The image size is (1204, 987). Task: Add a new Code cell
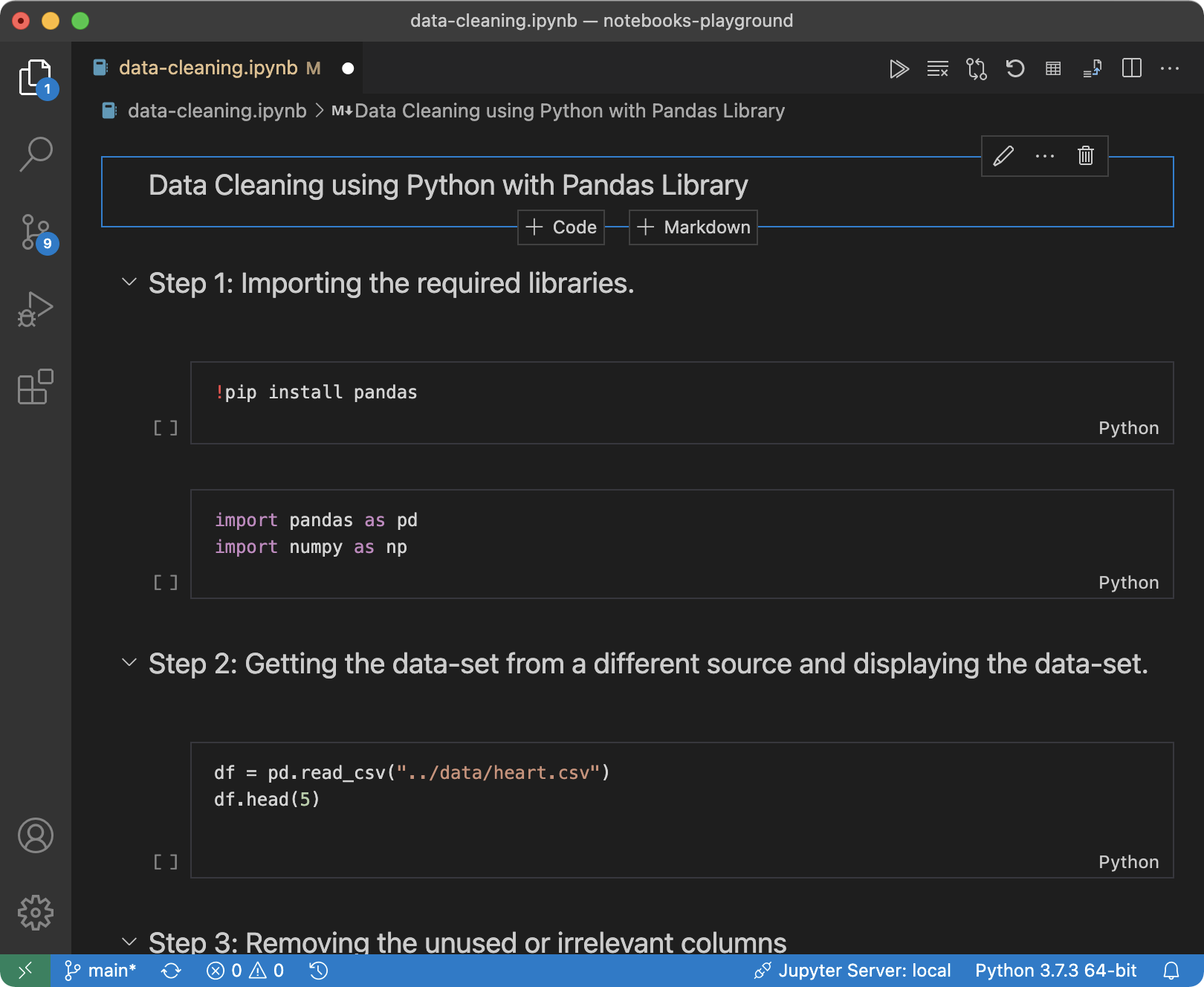(560, 227)
